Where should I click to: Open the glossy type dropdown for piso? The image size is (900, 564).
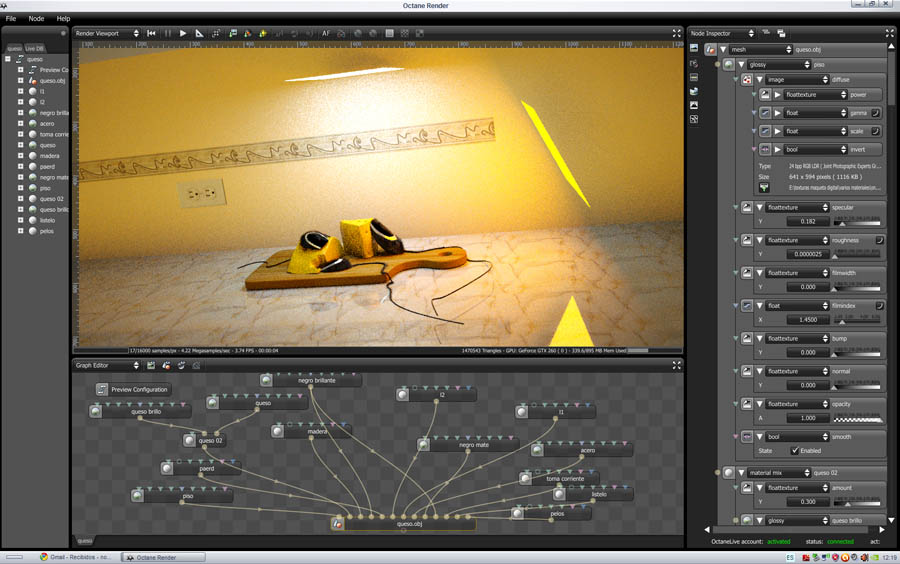(x=779, y=64)
